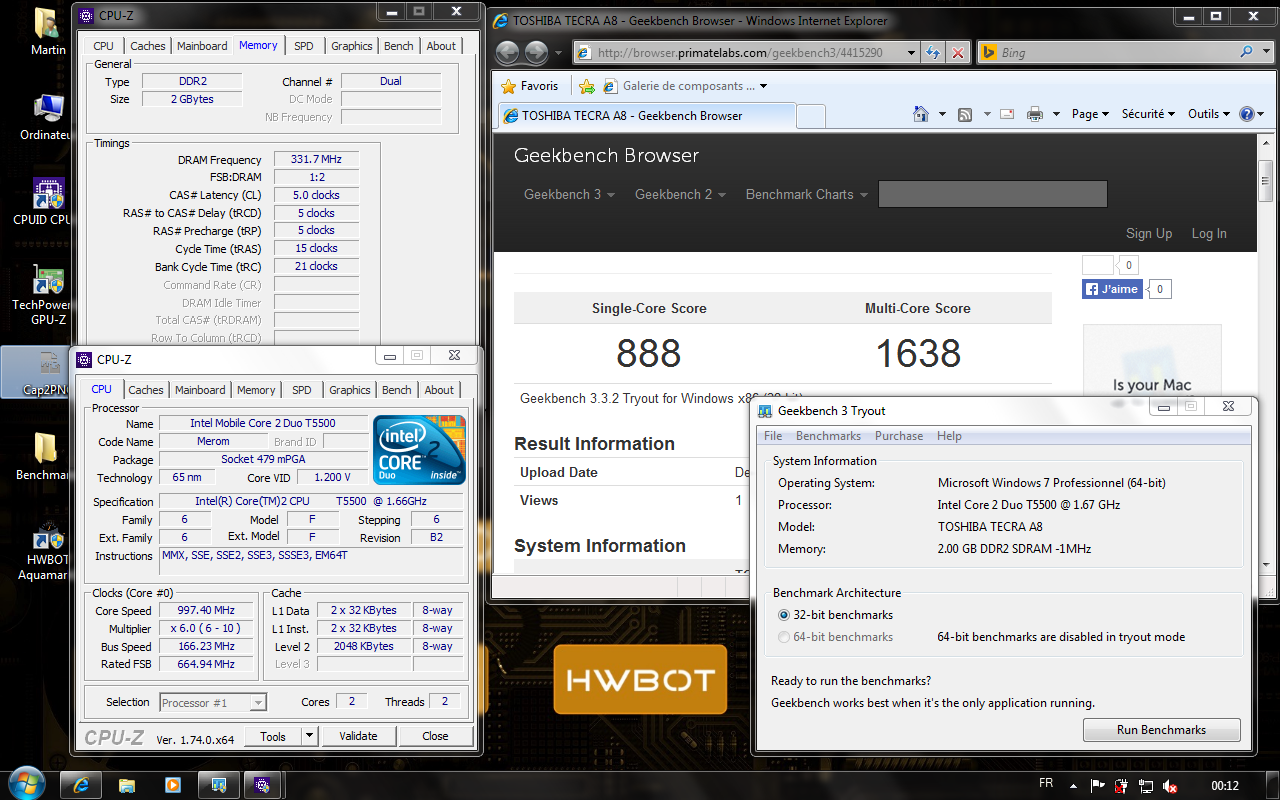Switch to Caches tab in front CPU-Z window
The width and height of the screenshot is (1280, 800).
(146, 390)
